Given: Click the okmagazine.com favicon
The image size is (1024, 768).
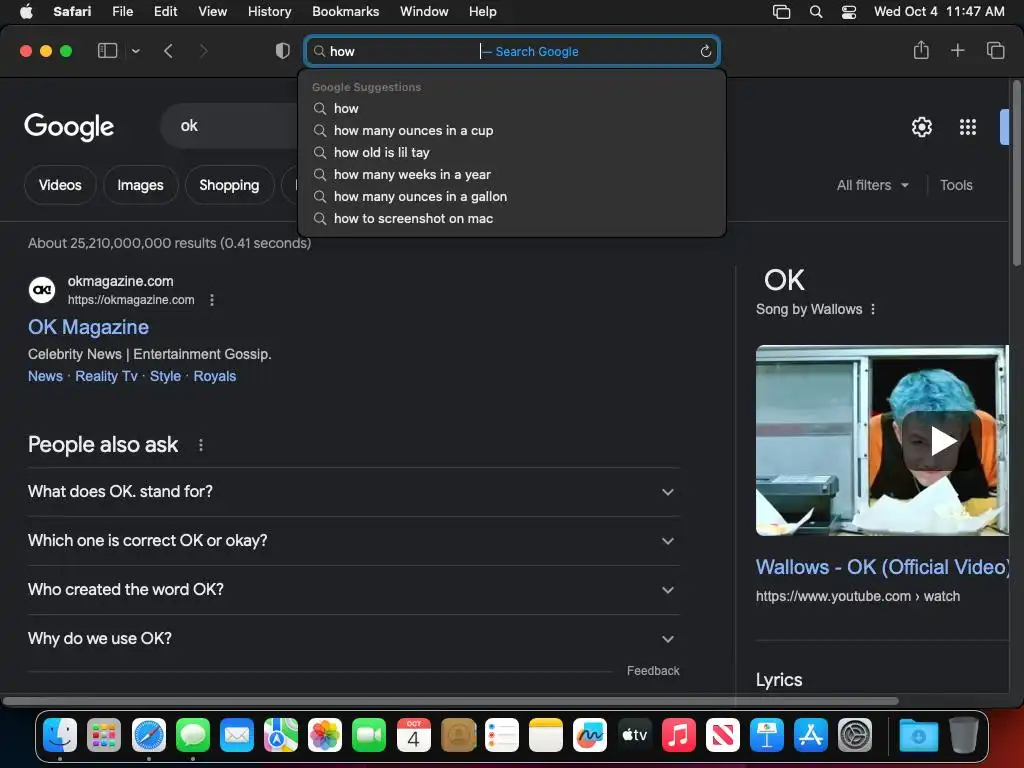Looking at the screenshot, I should [42, 290].
